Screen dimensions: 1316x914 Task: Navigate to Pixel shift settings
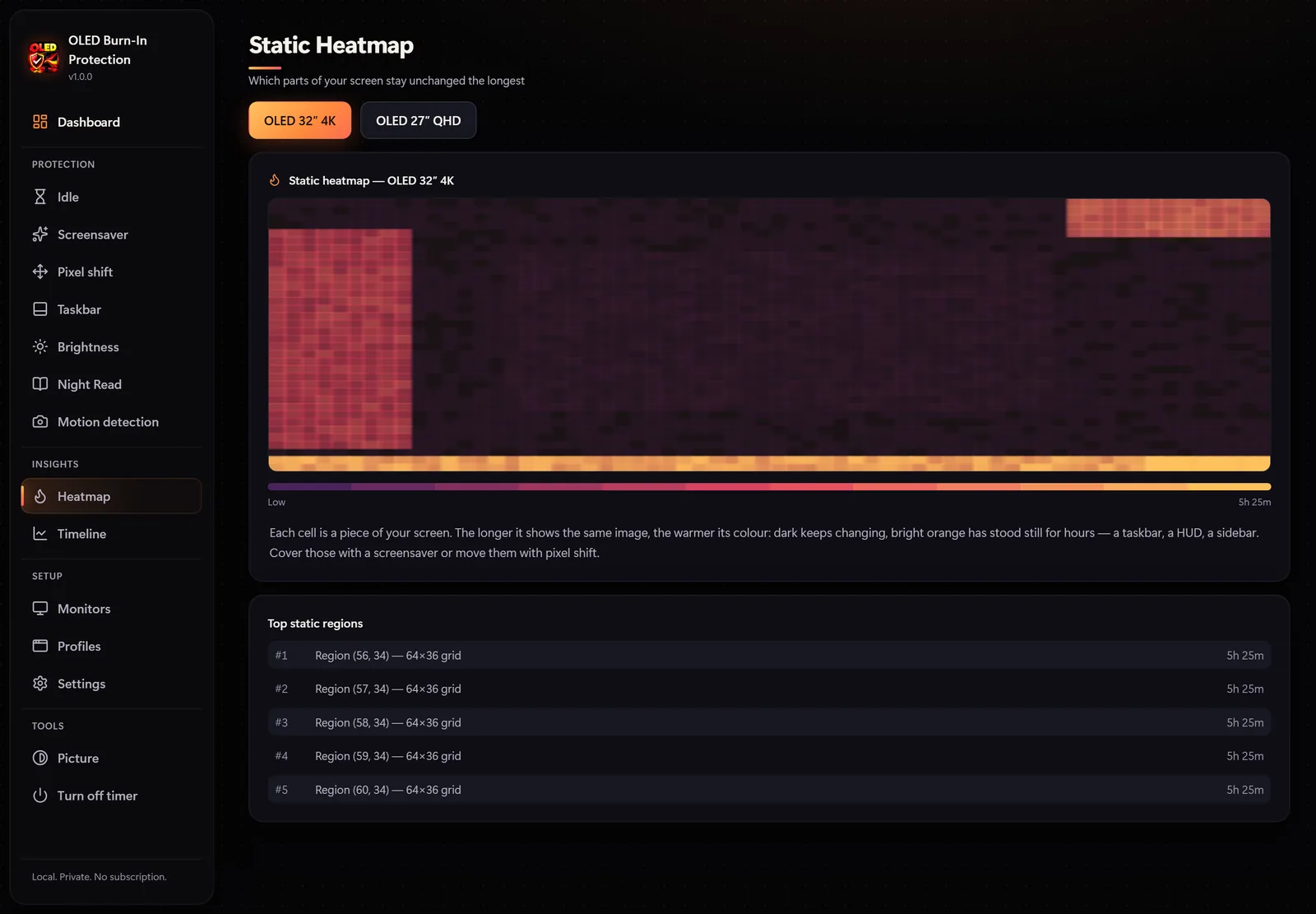[x=111, y=271]
